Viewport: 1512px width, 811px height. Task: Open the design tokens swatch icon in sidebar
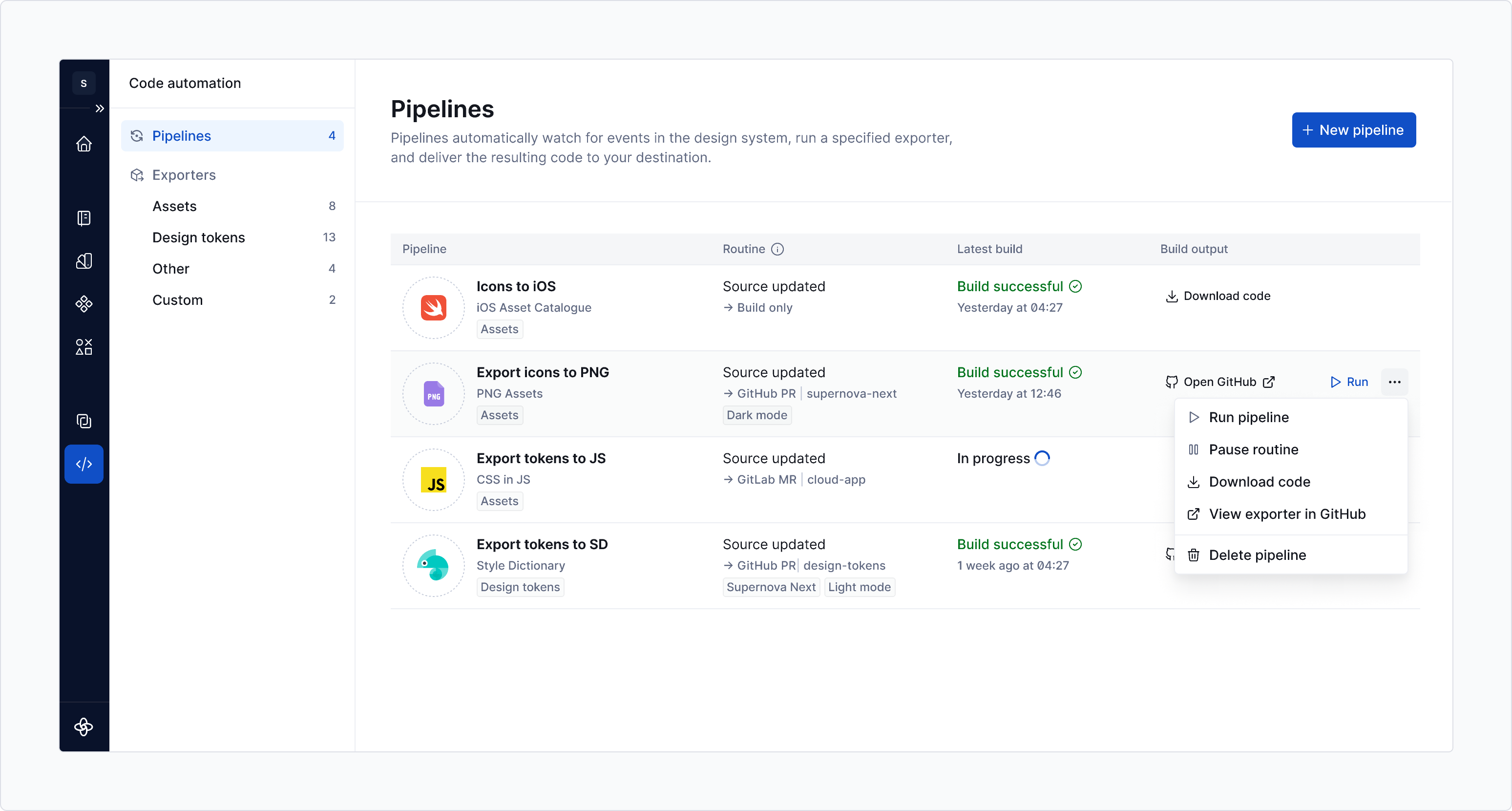click(84, 261)
